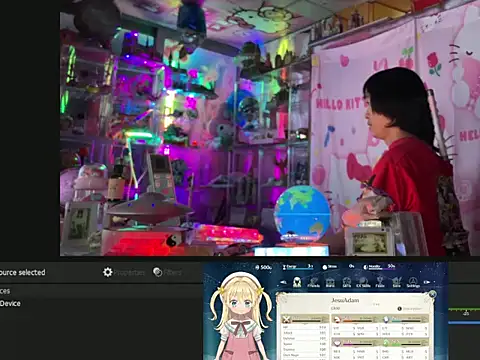
Task: Click the blonde anime character avatar
Action: coord(241,317)
